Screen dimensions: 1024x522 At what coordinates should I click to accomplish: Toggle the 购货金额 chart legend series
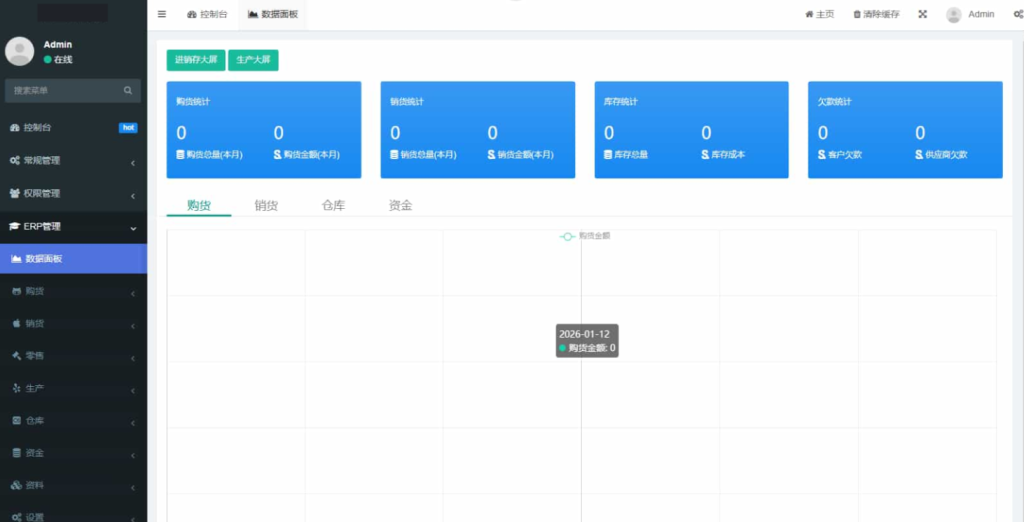click(584, 236)
